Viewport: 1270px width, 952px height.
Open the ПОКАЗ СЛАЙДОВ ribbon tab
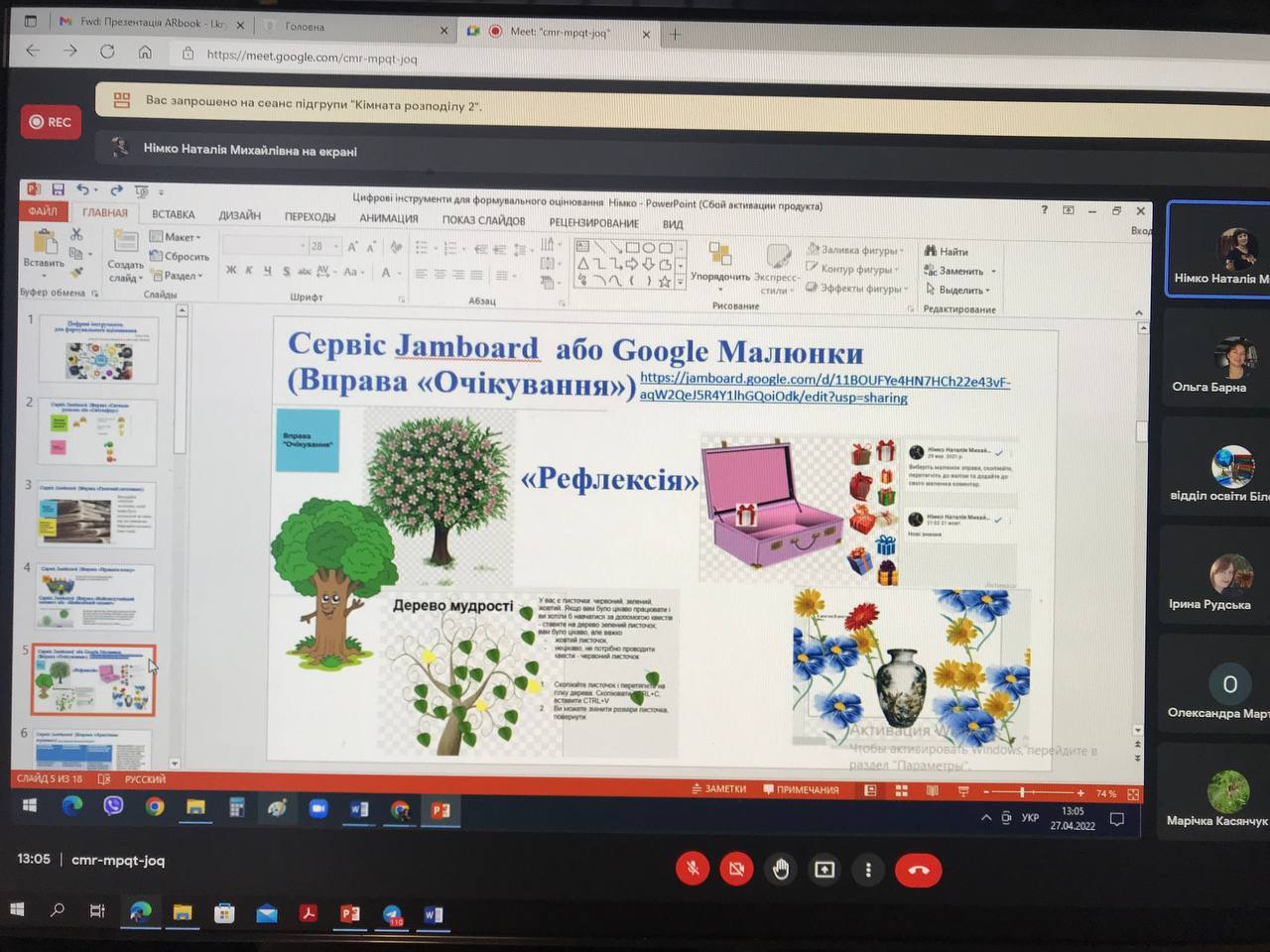483,220
